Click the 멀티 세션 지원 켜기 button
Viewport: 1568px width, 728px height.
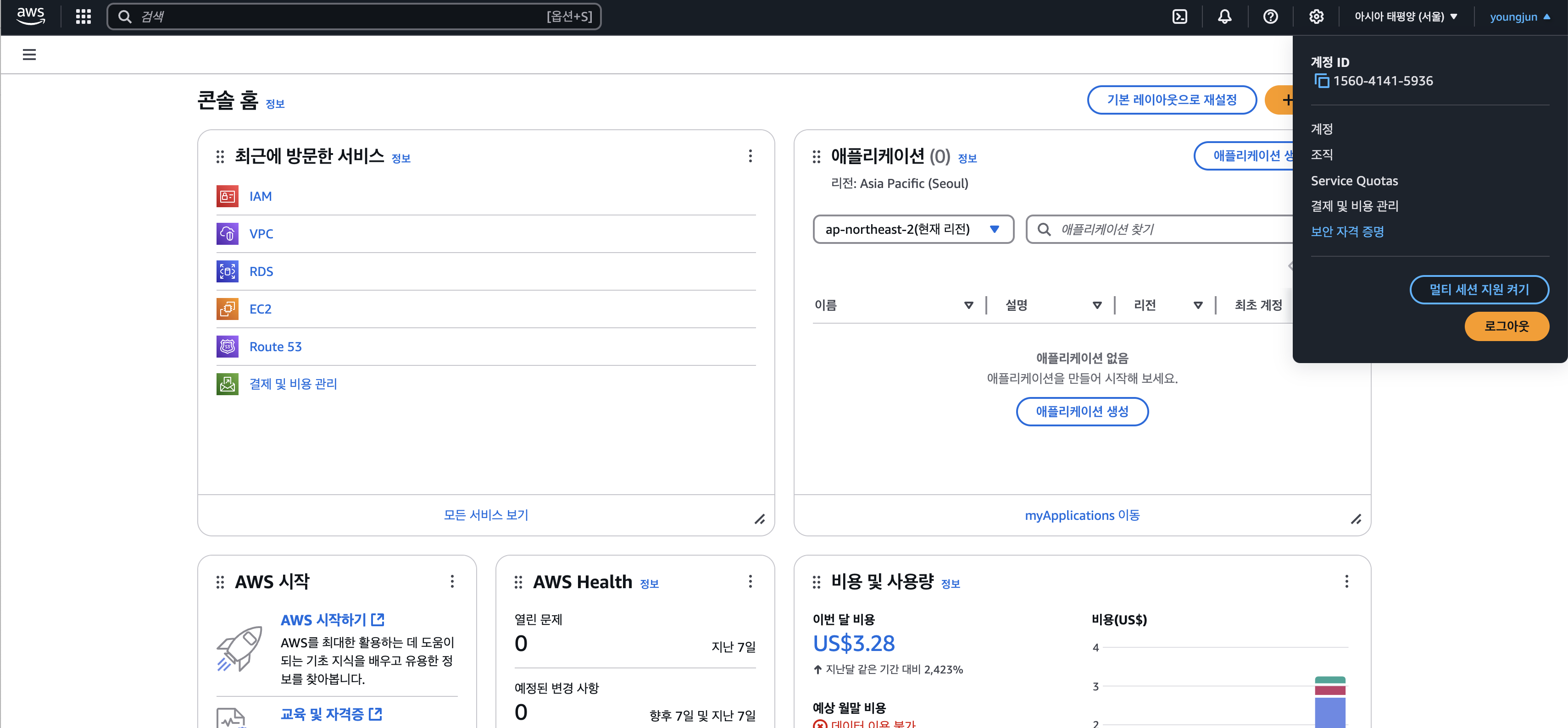click(x=1479, y=289)
